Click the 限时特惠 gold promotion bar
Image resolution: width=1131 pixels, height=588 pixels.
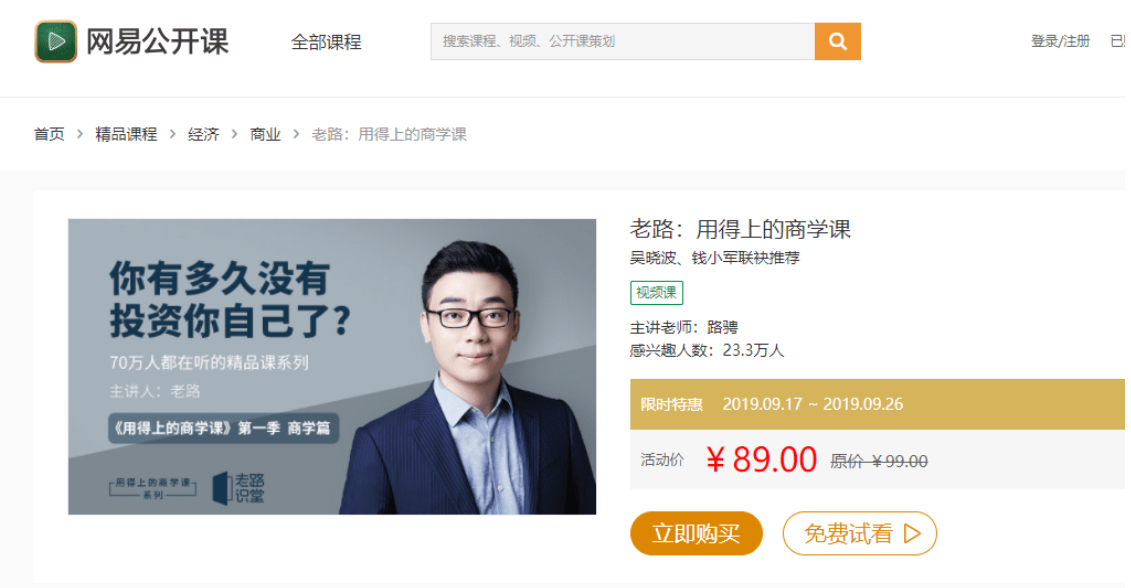(877, 404)
